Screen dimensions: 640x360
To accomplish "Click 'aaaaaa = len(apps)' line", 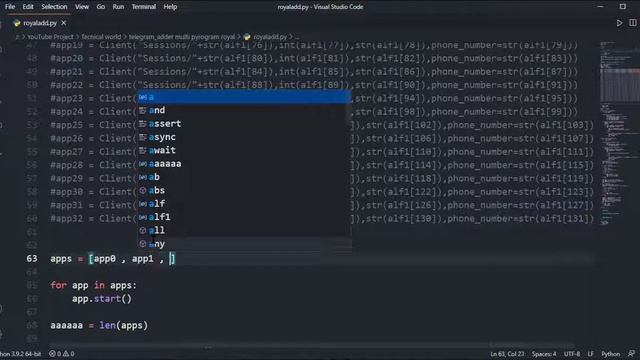I will 99,325.
